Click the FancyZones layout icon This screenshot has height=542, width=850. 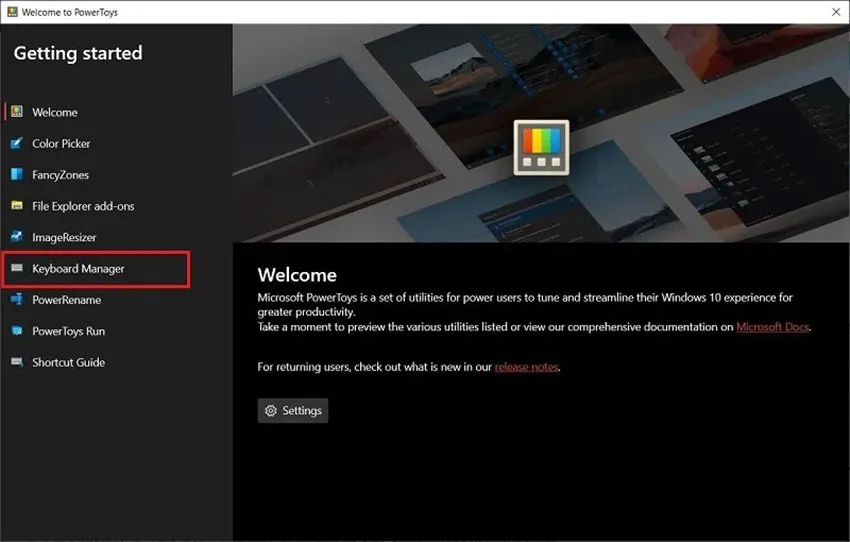click(17, 174)
